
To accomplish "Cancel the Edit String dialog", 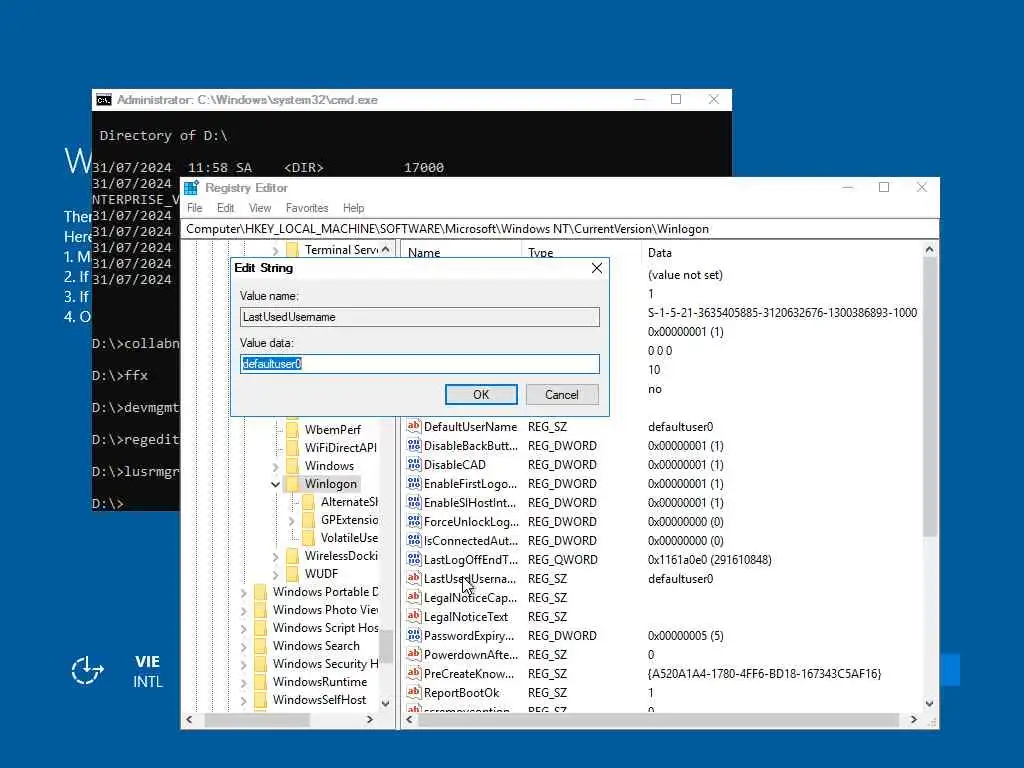I will [x=562, y=394].
